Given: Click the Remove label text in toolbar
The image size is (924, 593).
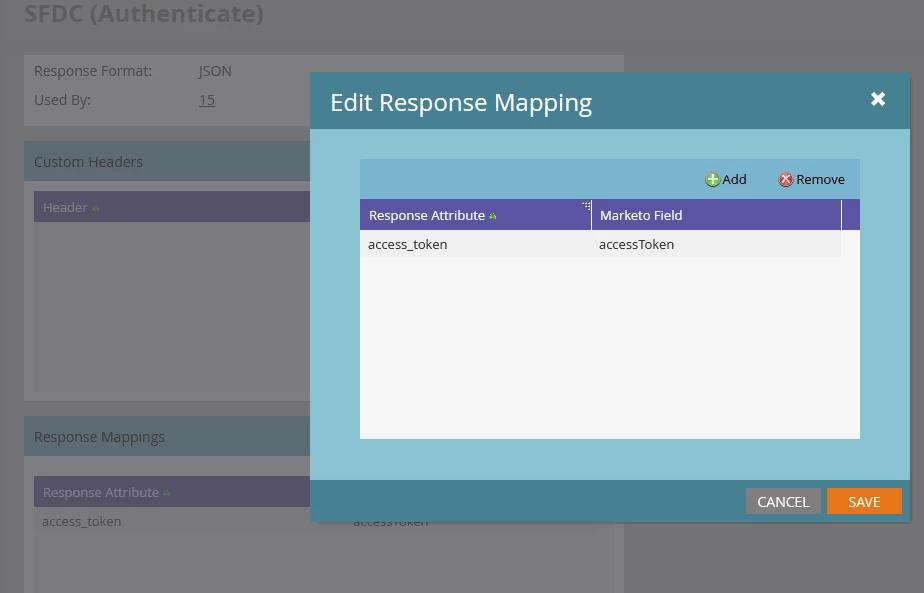Looking at the screenshot, I should [820, 180].
